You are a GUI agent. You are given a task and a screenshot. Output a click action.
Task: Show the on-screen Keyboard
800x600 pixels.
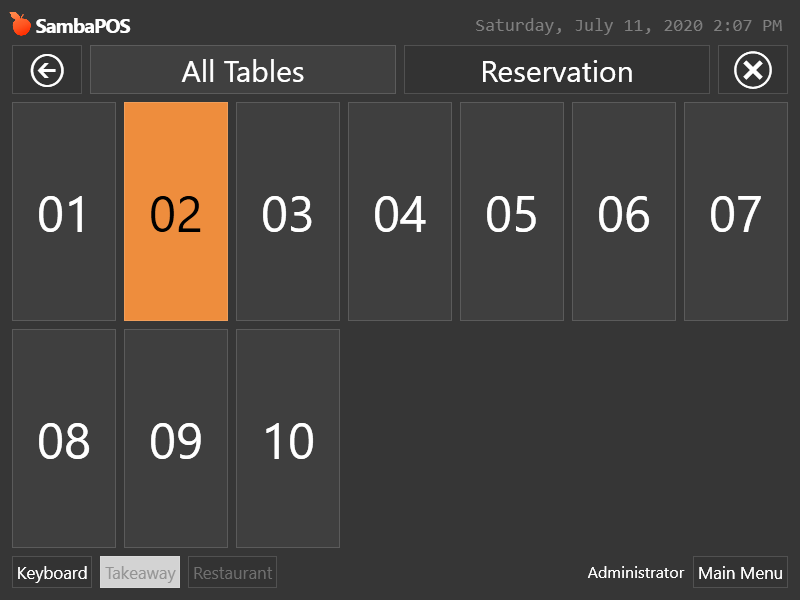point(52,572)
